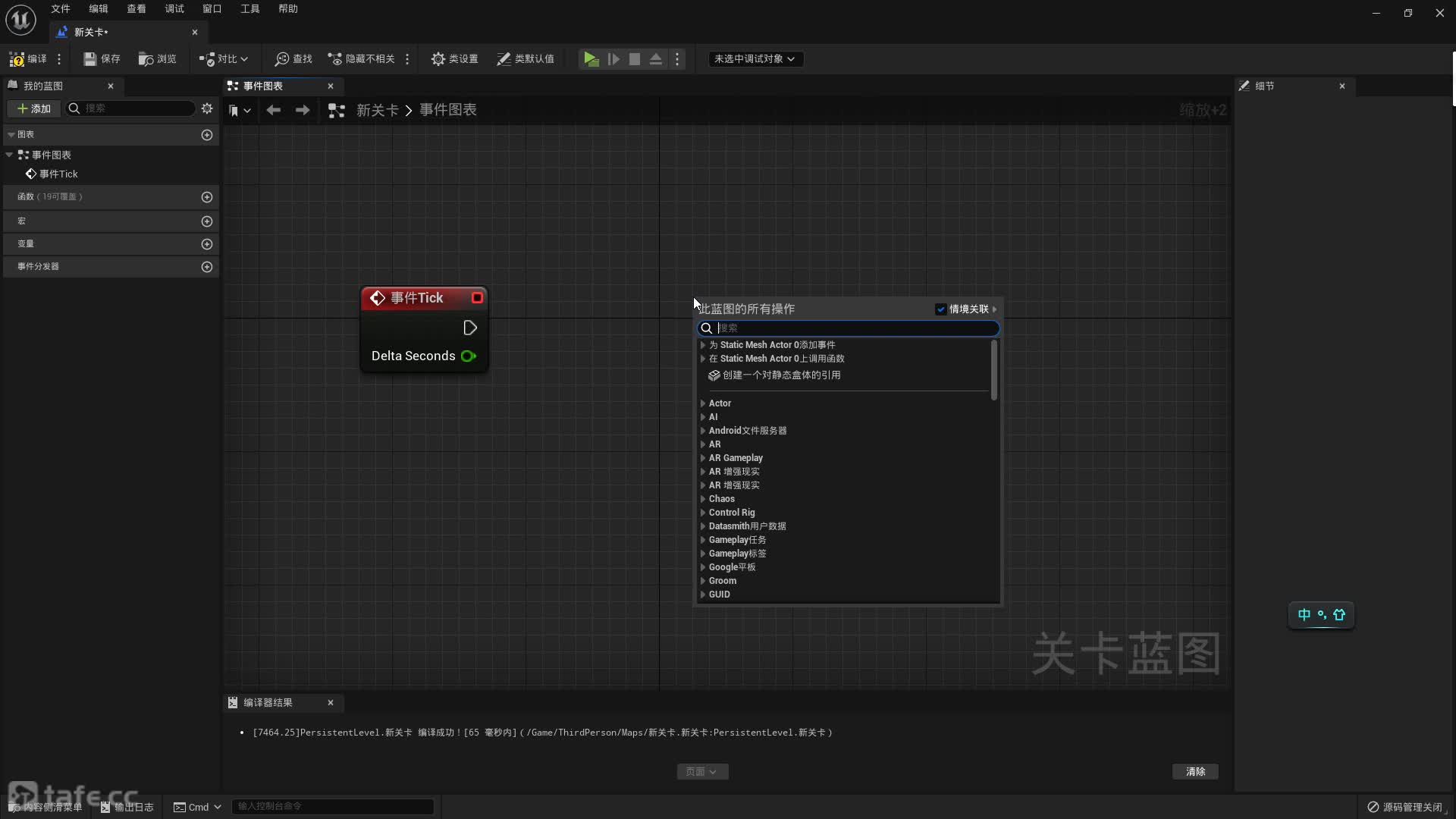The width and height of the screenshot is (1456, 819).
Task: Collapse the 事件图表 tree item
Action: click(x=9, y=155)
